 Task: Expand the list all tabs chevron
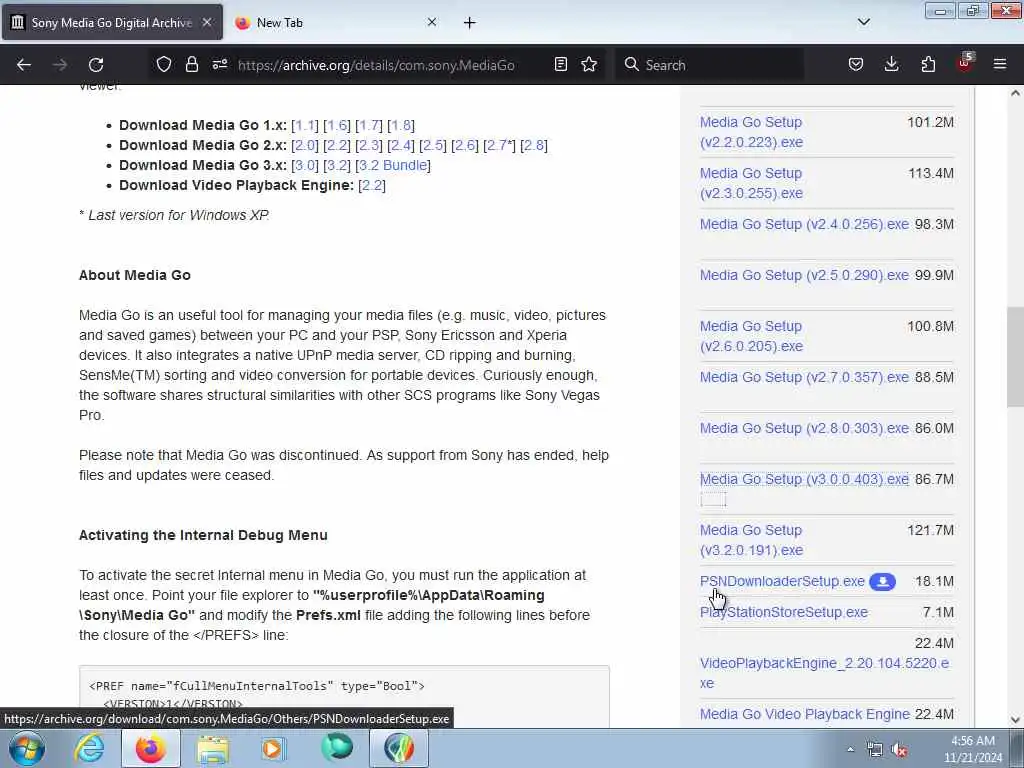[x=863, y=22]
